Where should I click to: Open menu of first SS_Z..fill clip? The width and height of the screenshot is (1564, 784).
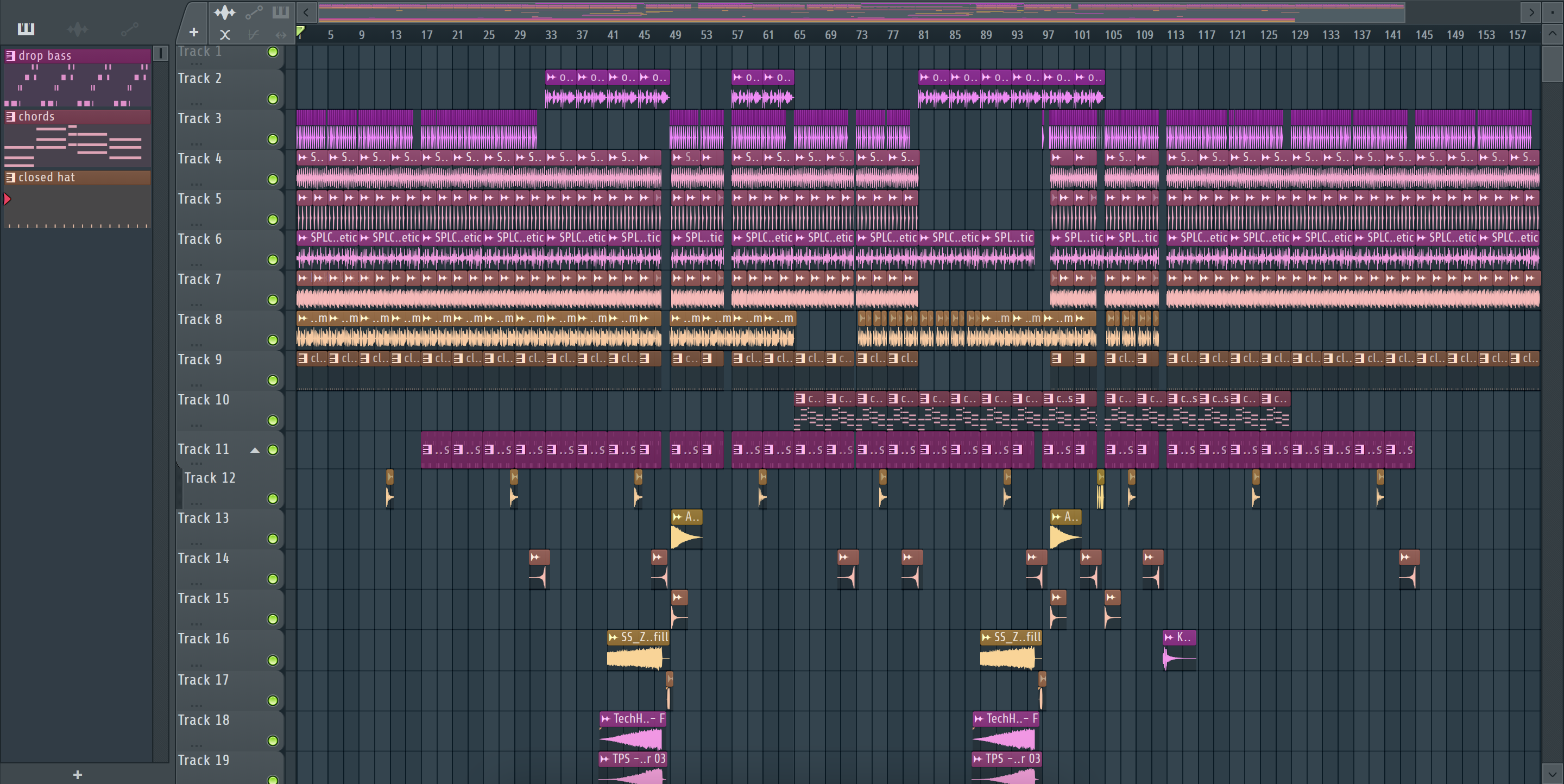[613, 637]
